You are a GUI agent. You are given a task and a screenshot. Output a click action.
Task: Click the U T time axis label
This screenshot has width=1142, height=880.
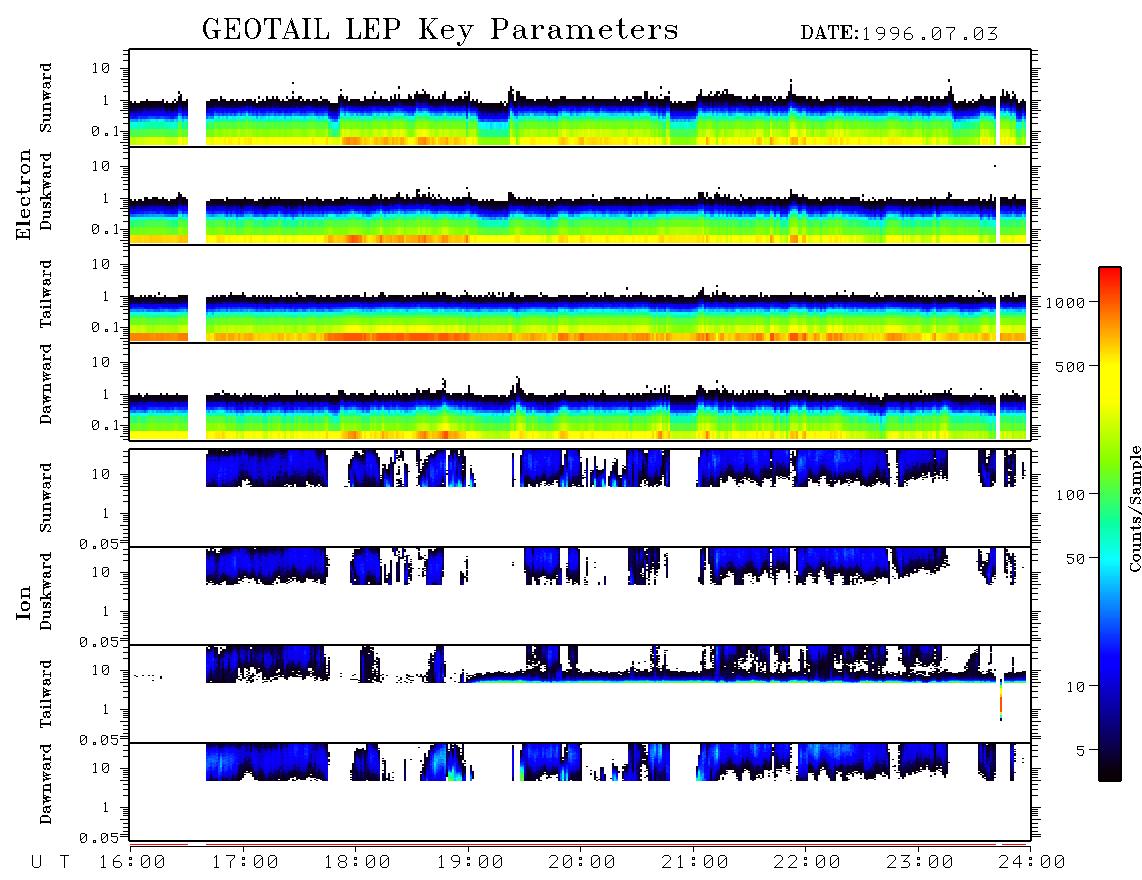[50, 862]
